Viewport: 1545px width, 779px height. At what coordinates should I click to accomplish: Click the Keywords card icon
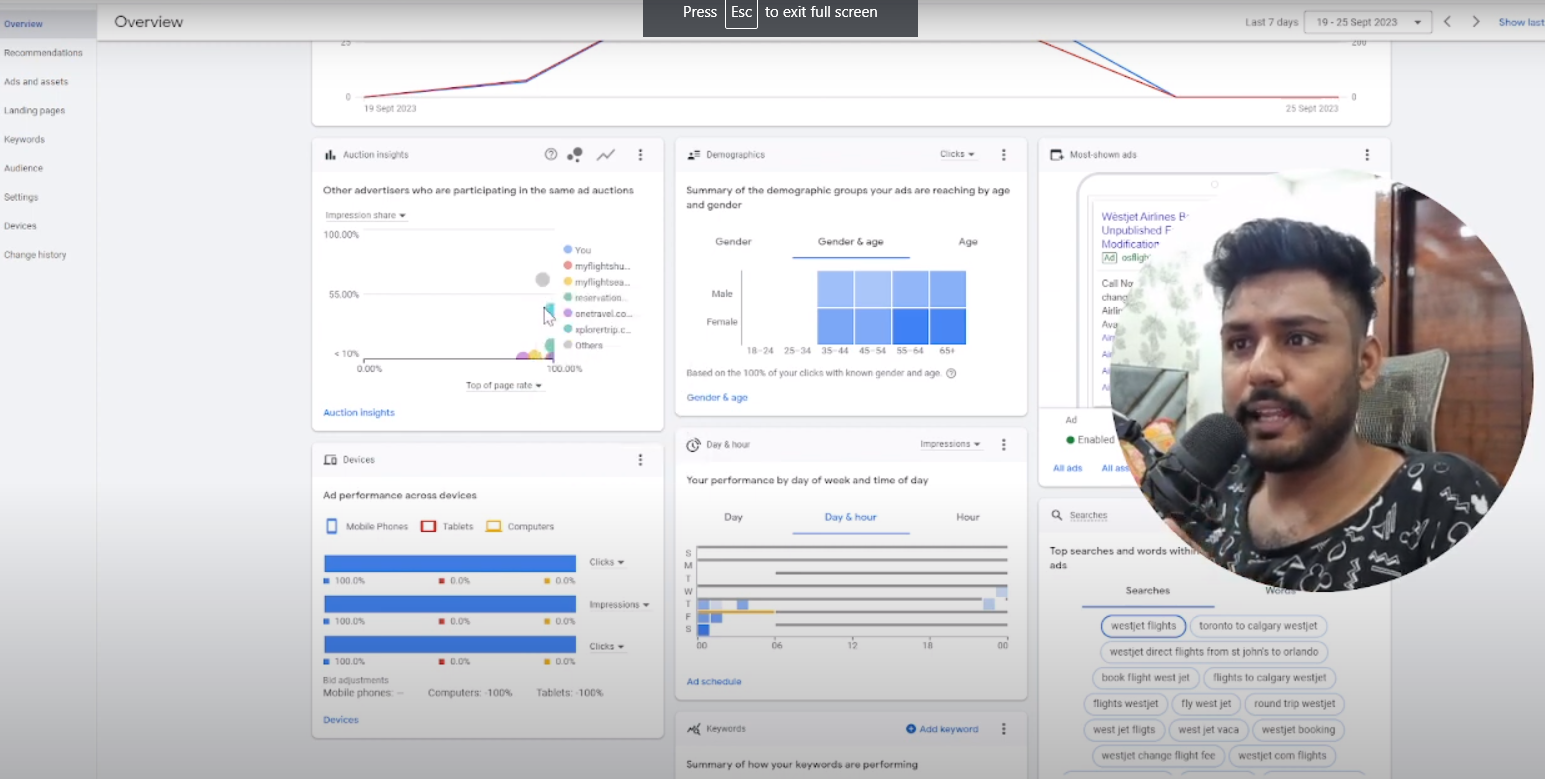click(693, 729)
